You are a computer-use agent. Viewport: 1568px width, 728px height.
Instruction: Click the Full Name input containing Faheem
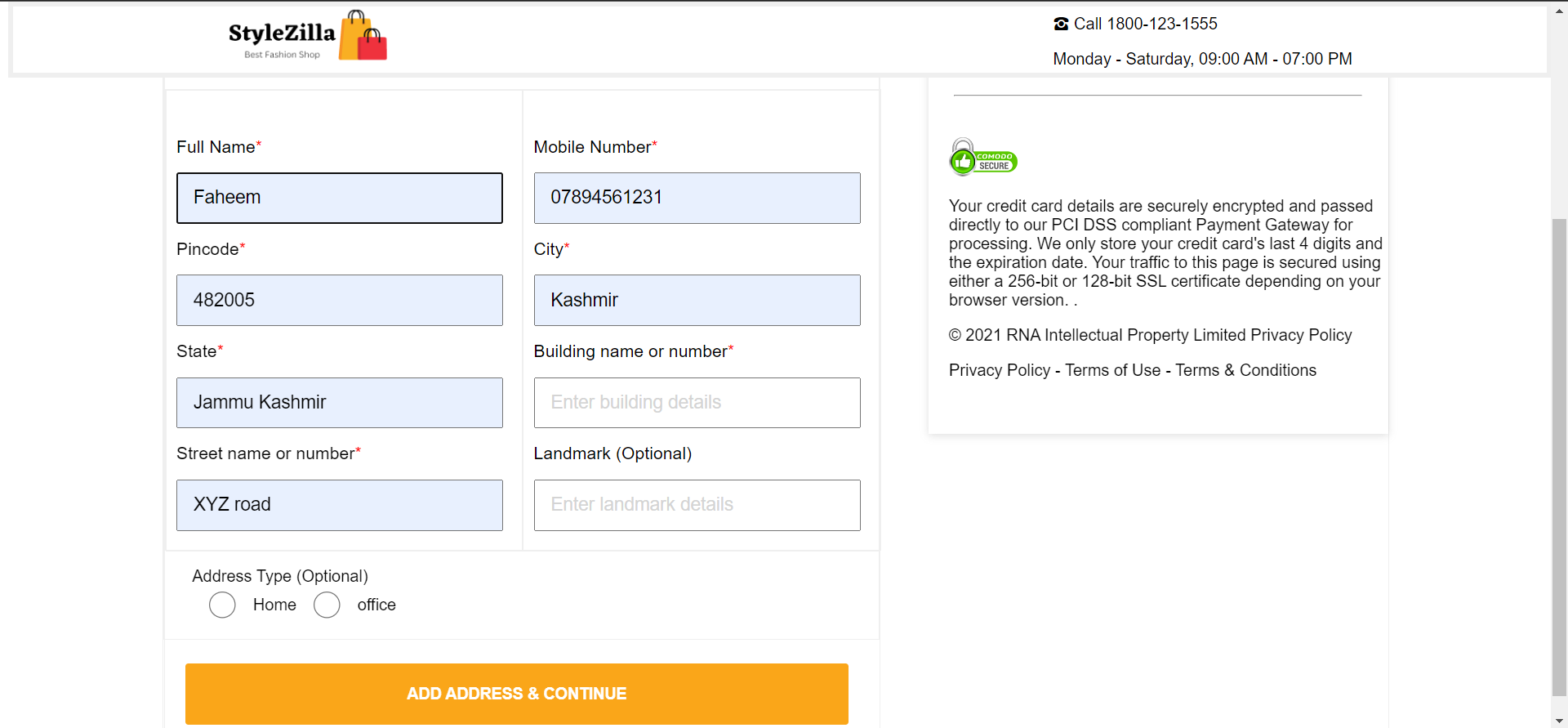pos(339,198)
